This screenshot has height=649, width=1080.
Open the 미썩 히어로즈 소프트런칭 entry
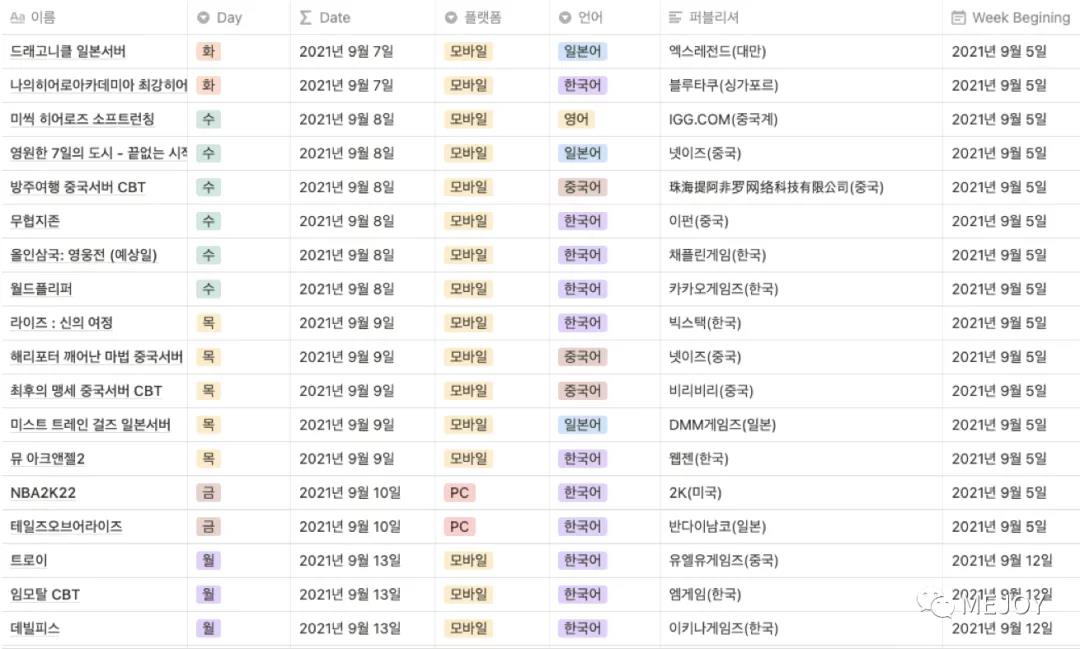pyautogui.click(x=82, y=119)
